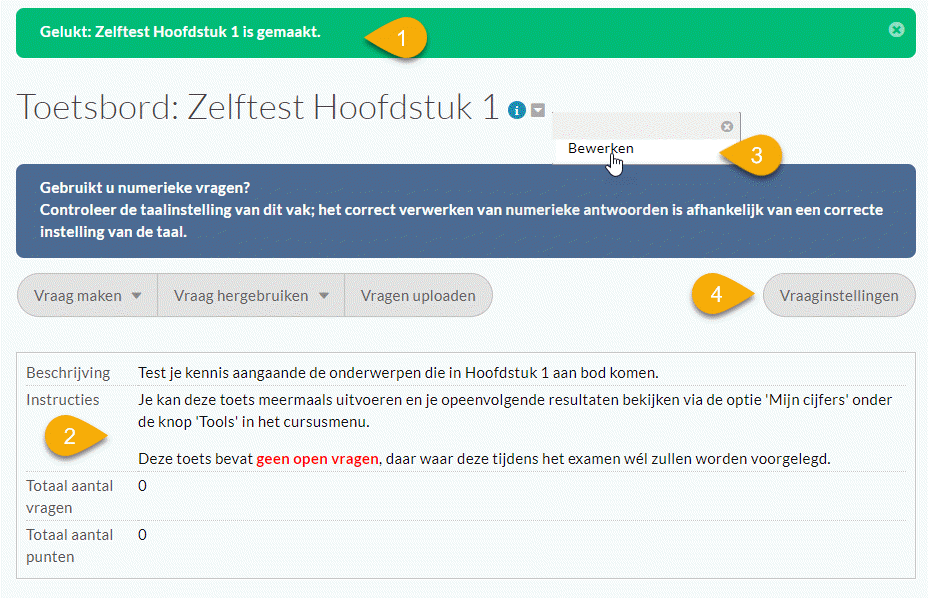Click the orange callout marker numbered 1
The width and height of the screenshot is (928, 598).
(402, 38)
